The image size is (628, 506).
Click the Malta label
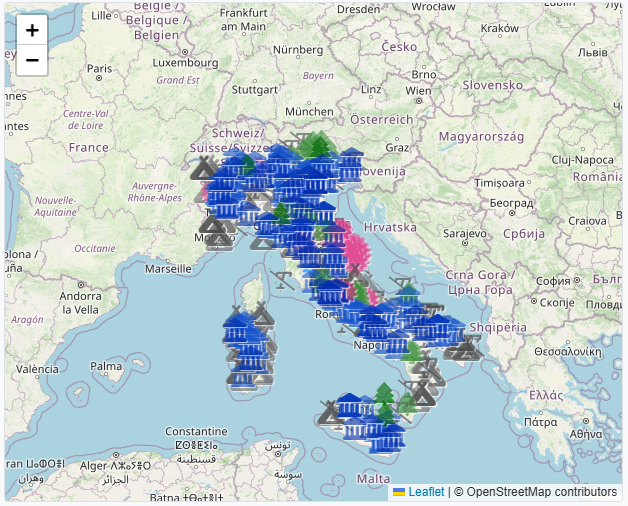tap(373, 478)
